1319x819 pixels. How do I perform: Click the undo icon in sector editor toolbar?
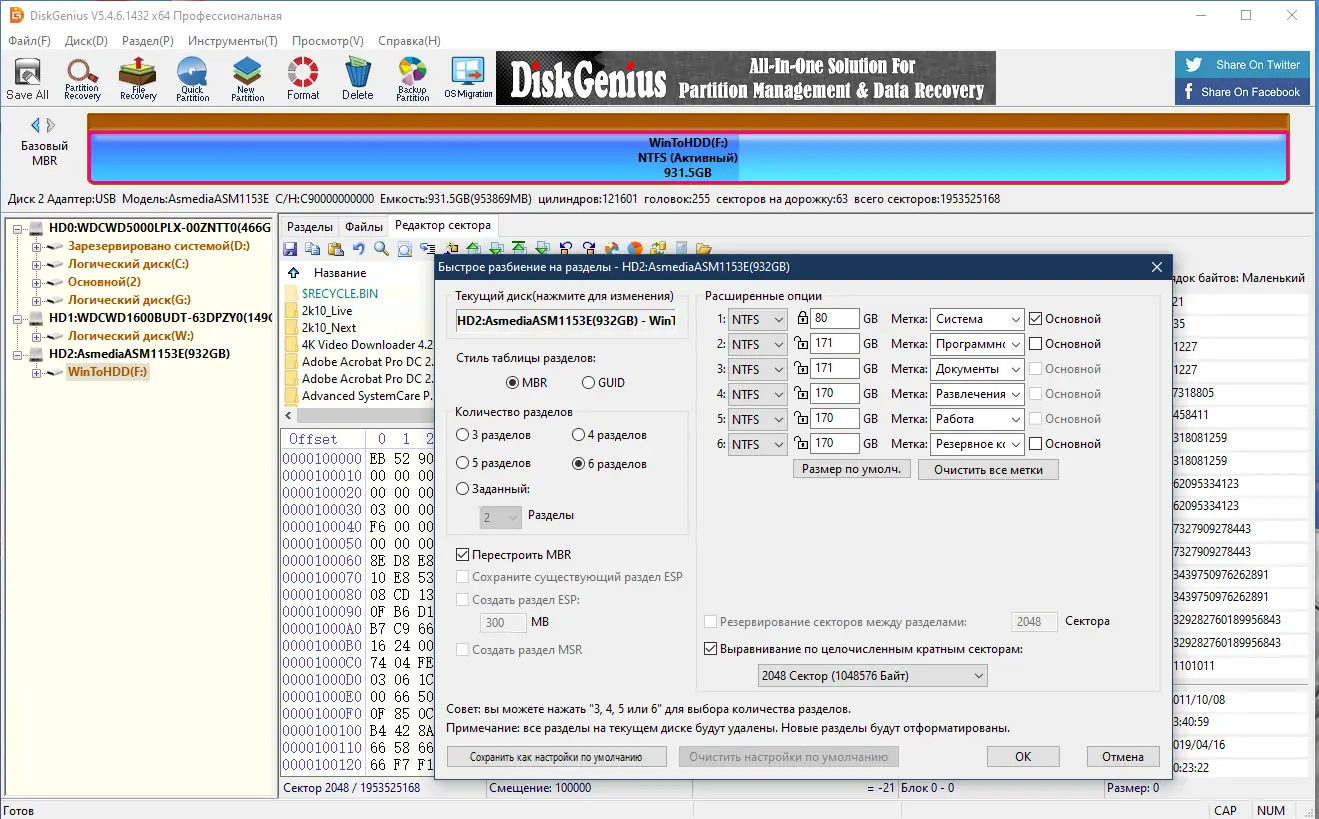click(358, 249)
